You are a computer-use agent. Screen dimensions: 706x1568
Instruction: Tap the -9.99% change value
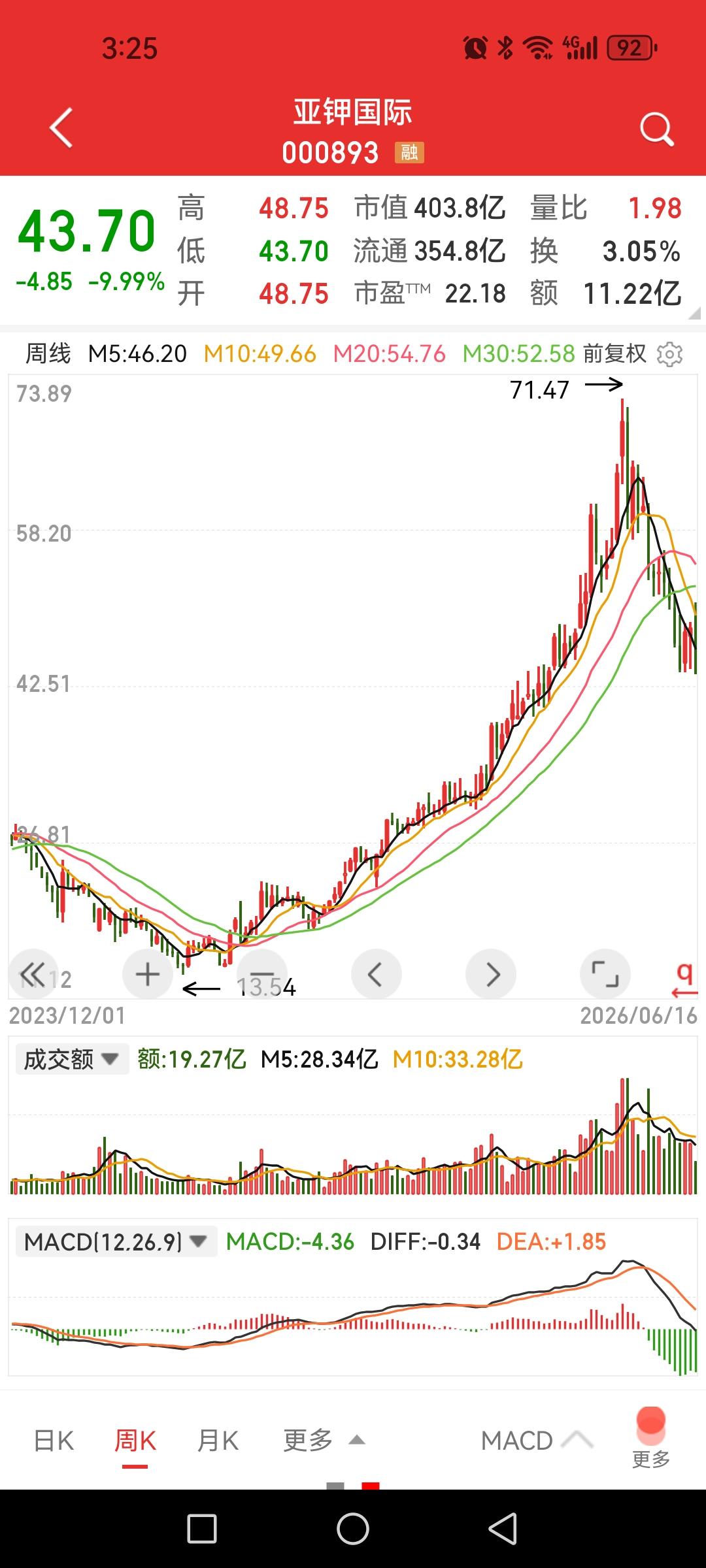coord(126,282)
